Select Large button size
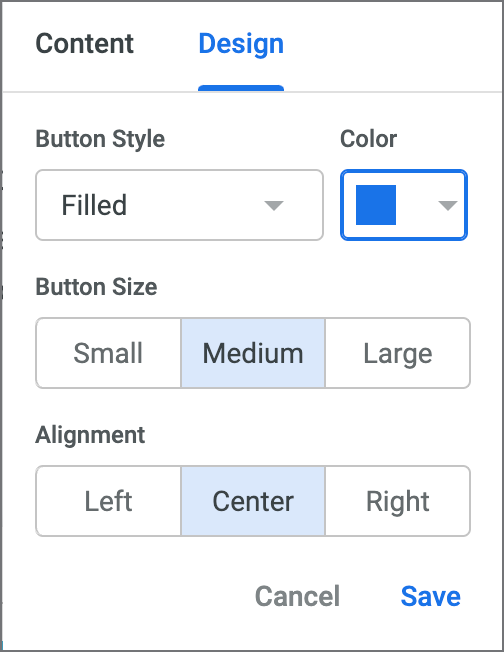This screenshot has height=652, width=504. coord(398,353)
